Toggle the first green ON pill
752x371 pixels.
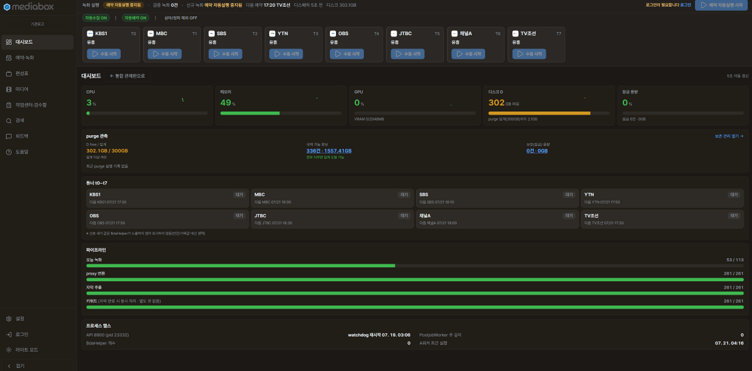(x=96, y=18)
